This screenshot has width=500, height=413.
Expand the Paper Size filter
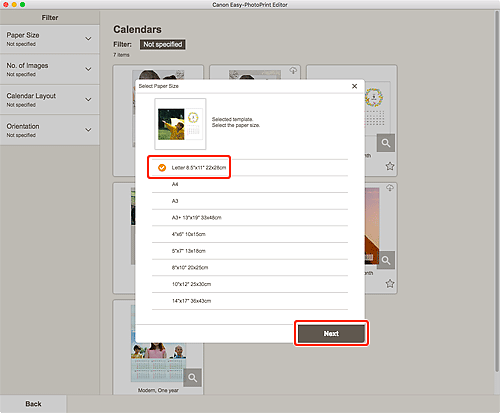[50, 39]
